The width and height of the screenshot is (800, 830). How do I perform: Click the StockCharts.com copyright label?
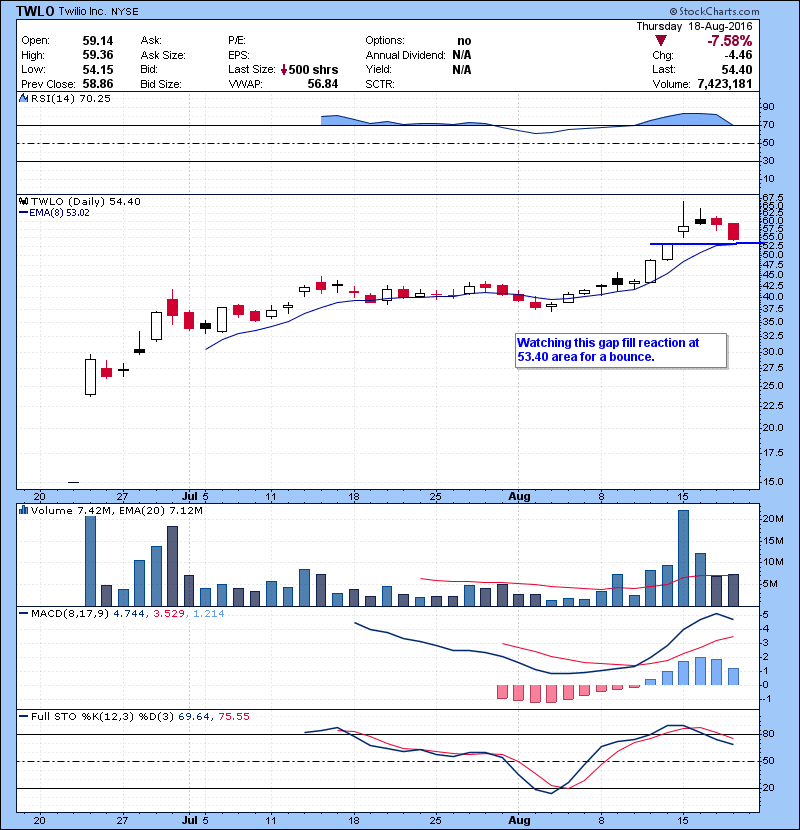[714, 11]
